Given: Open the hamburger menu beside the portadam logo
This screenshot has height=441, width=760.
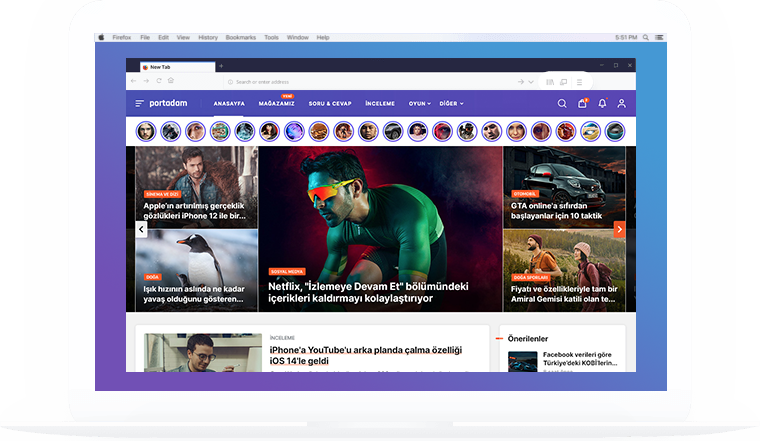Looking at the screenshot, I should pyautogui.click(x=140, y=104).
